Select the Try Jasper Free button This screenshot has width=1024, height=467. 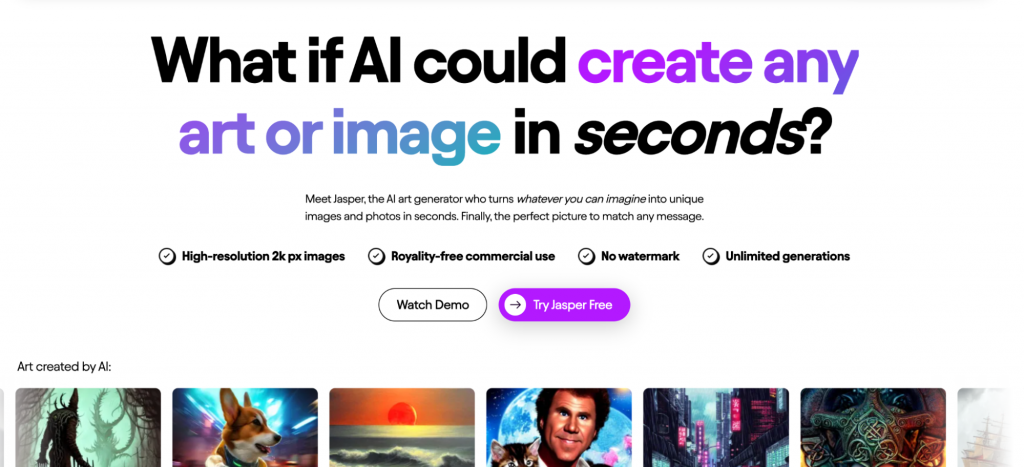[x=564, y=305]
